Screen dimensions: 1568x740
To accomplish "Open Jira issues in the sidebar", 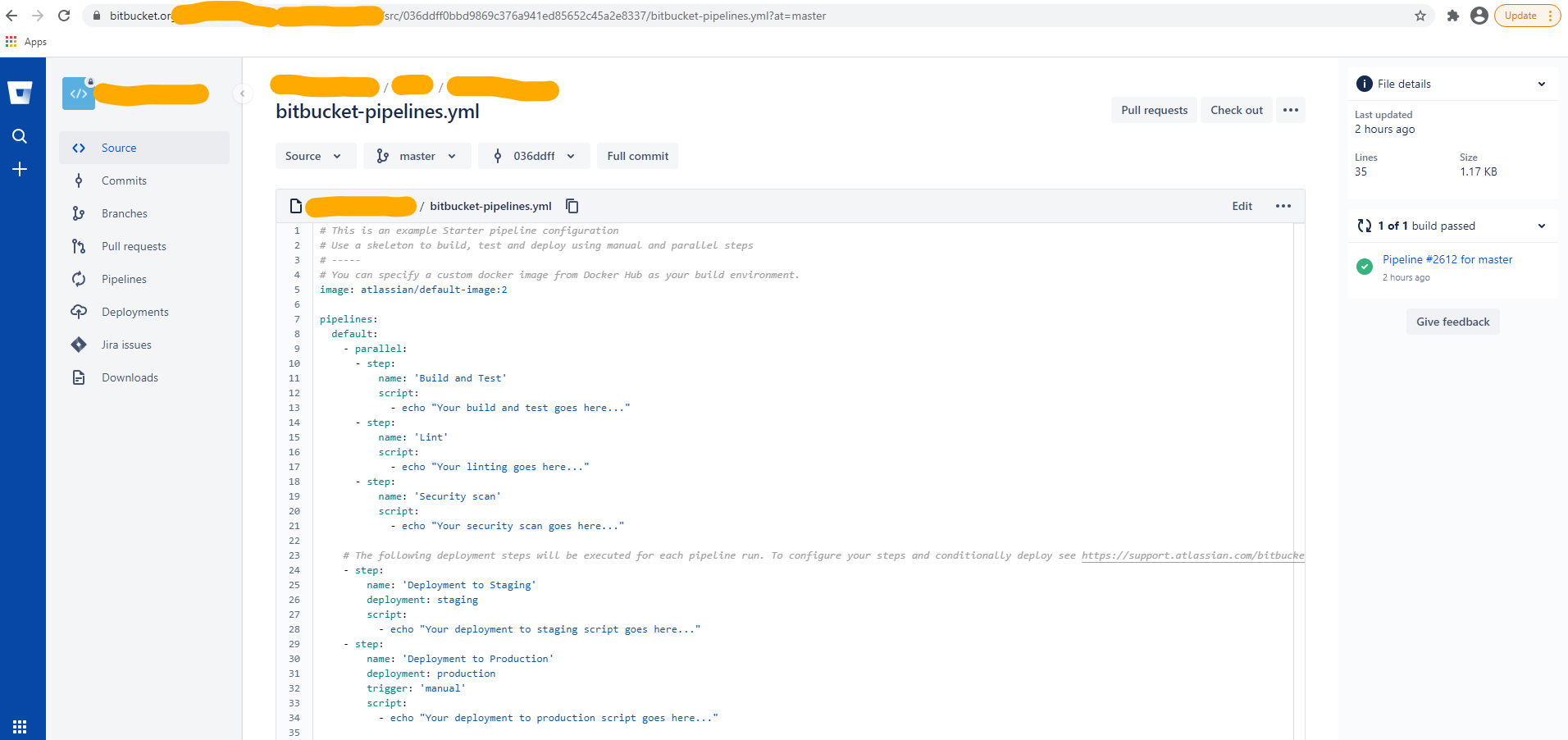I will tap(144, 345).
